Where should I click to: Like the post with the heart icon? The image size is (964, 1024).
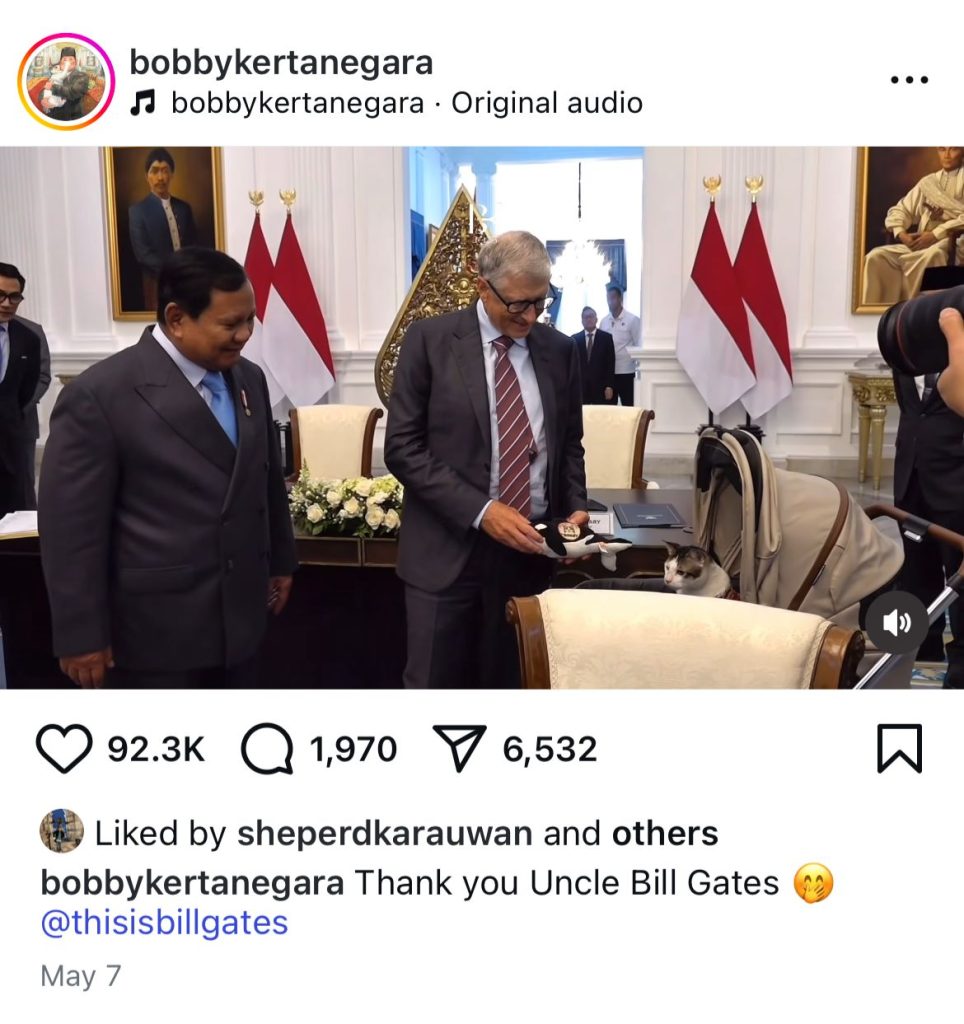(x=63, y=748)
